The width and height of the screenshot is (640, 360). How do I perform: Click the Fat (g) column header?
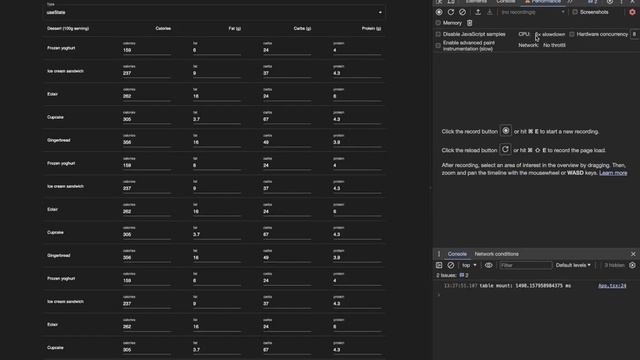click(235, 29)
